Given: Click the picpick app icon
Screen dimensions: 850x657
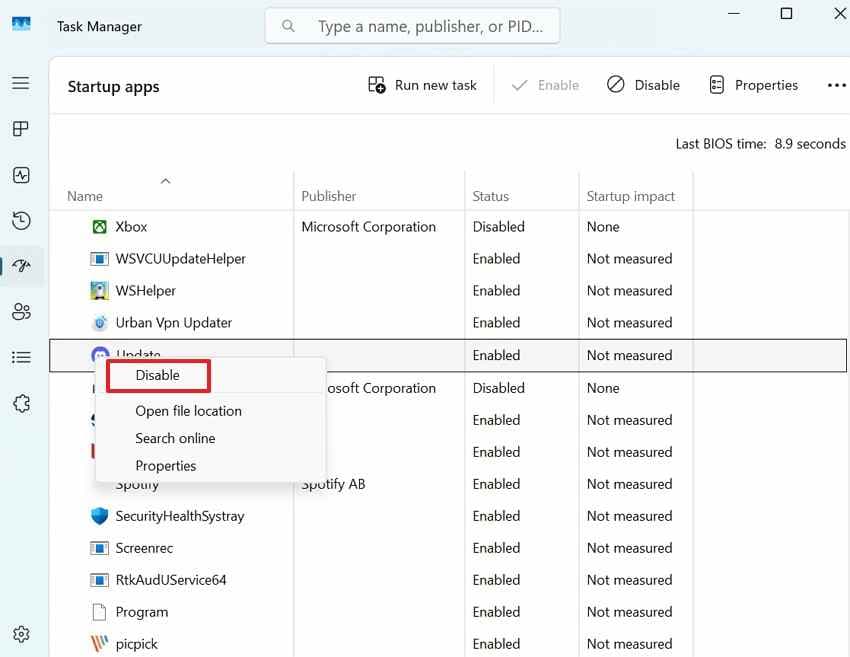Looking at the screenshot, I should pos(99,643).
